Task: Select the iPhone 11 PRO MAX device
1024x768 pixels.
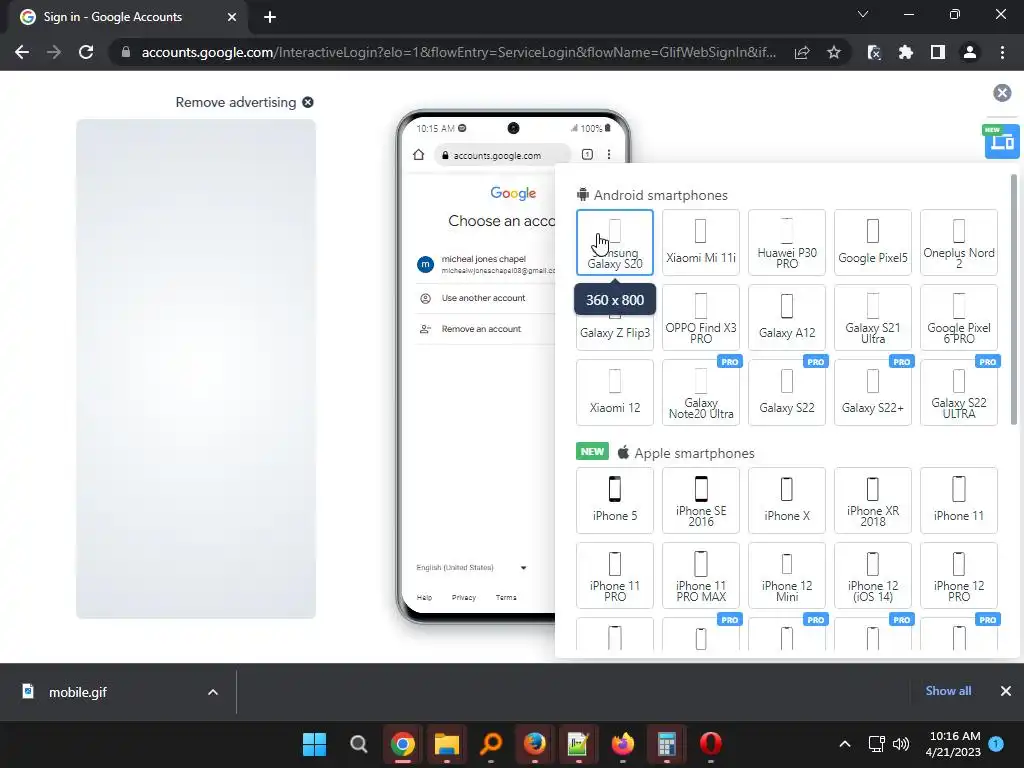Action: [x=701, y=575]
